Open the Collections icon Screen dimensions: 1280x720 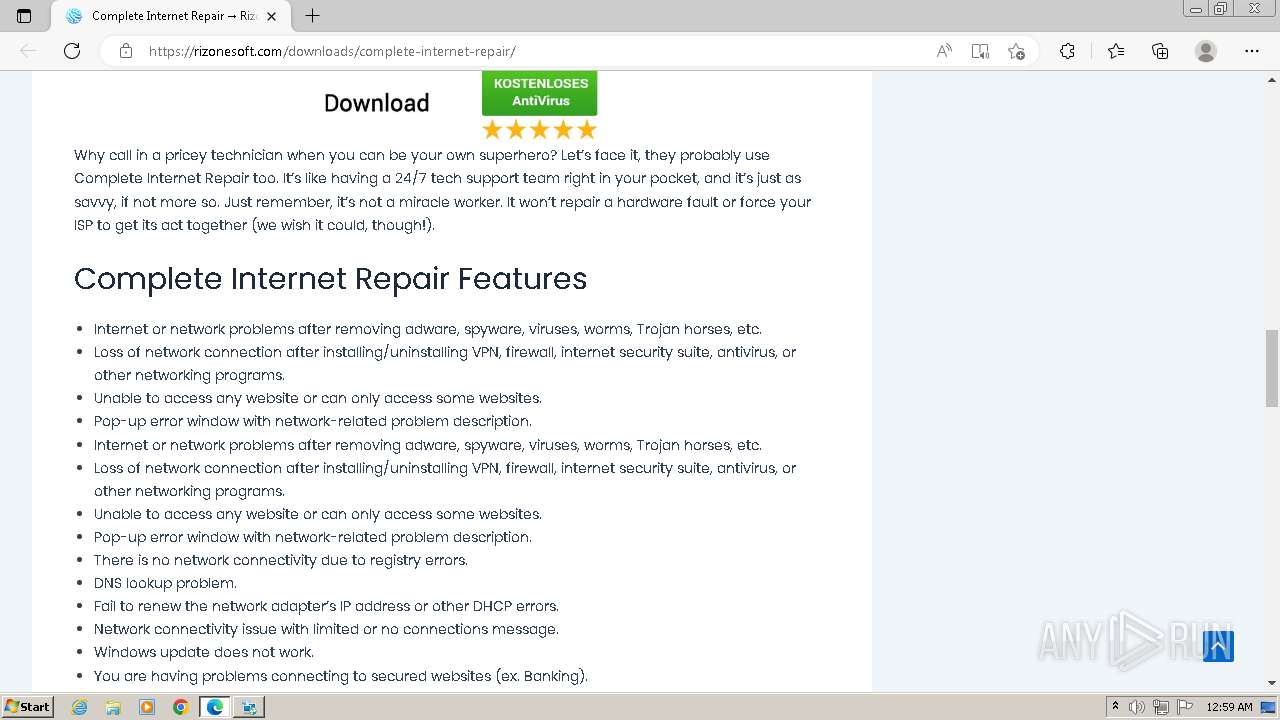(1160, 51)
